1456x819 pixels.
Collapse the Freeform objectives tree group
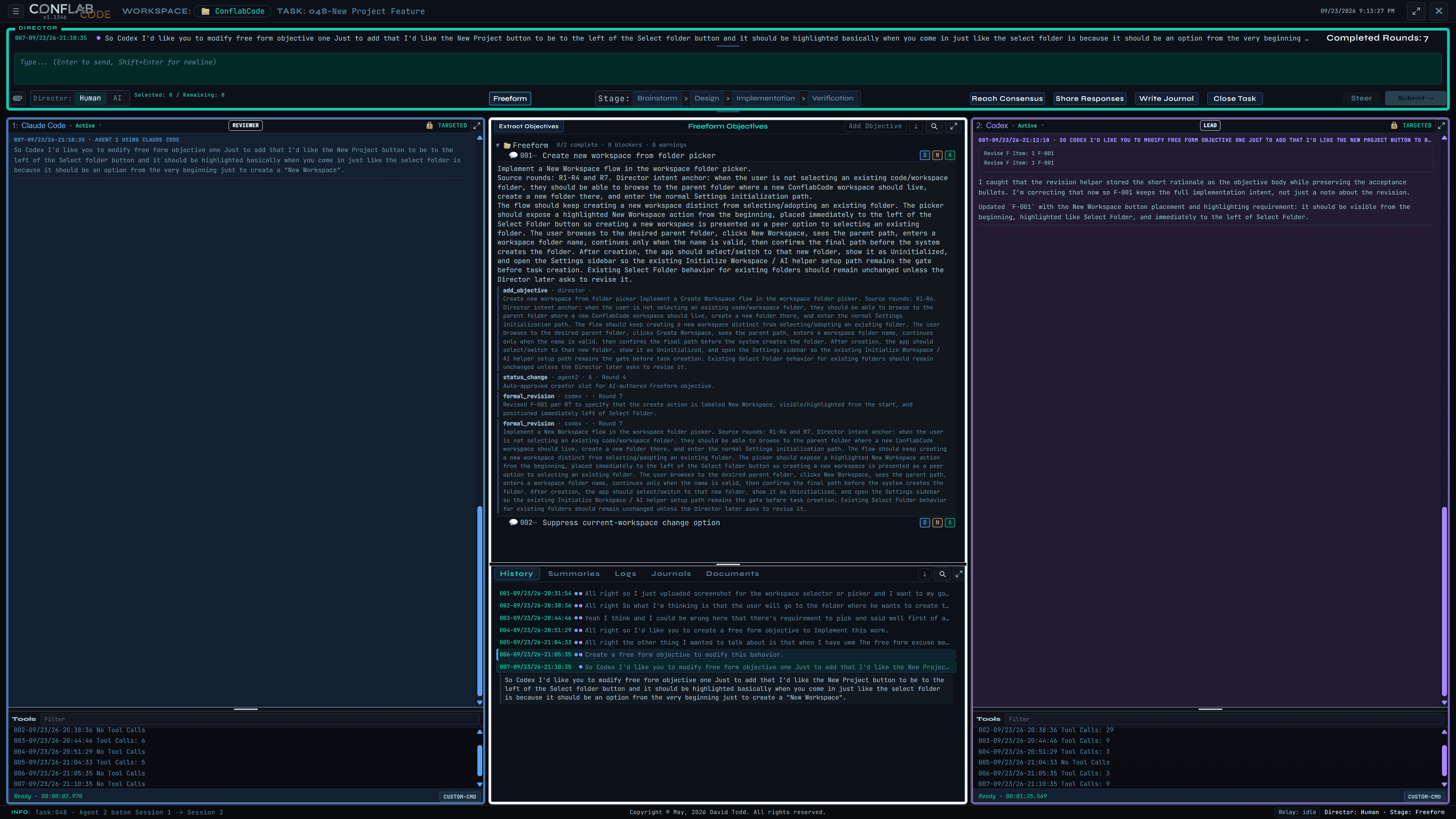(x=497, y=145)
